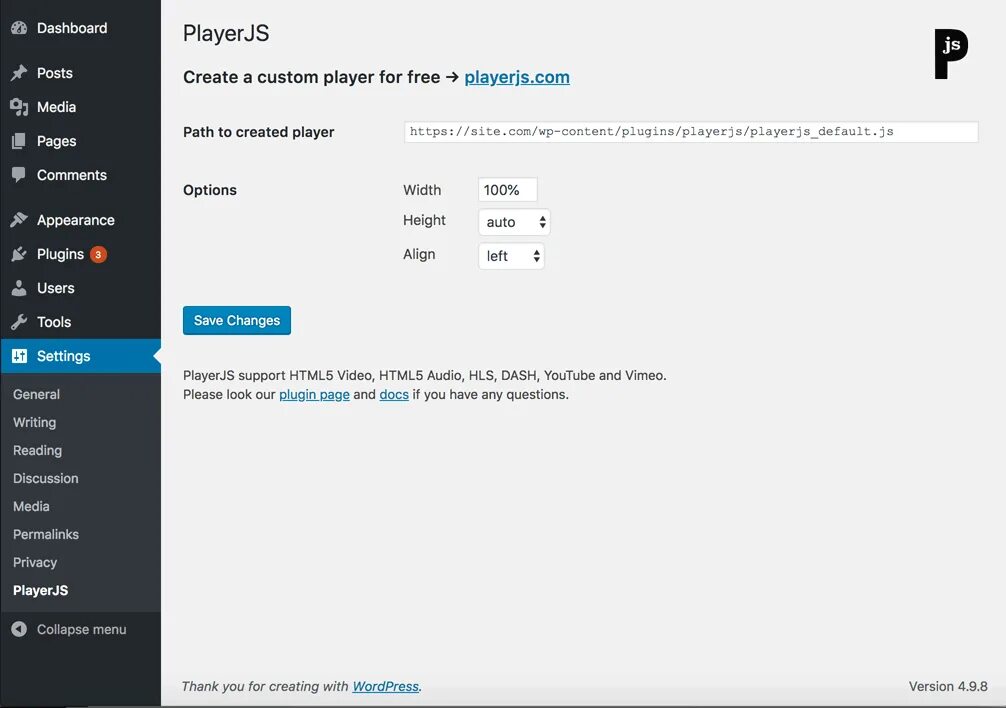
Task: Open the docs link
Action: [394, 394]
